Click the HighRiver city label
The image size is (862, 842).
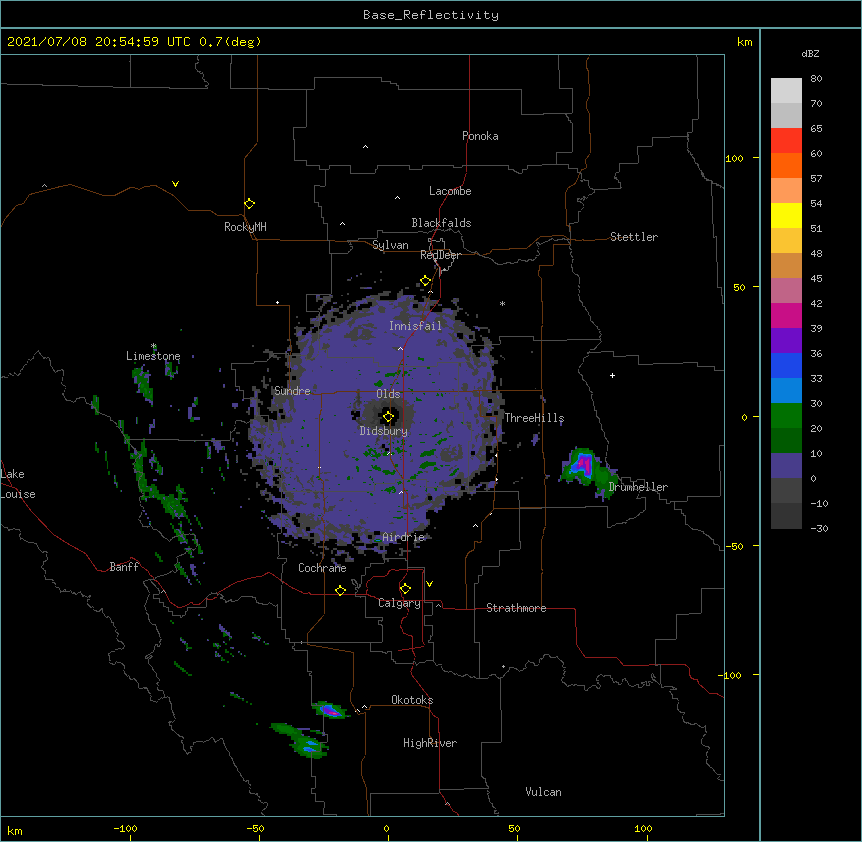coord(430,743)
